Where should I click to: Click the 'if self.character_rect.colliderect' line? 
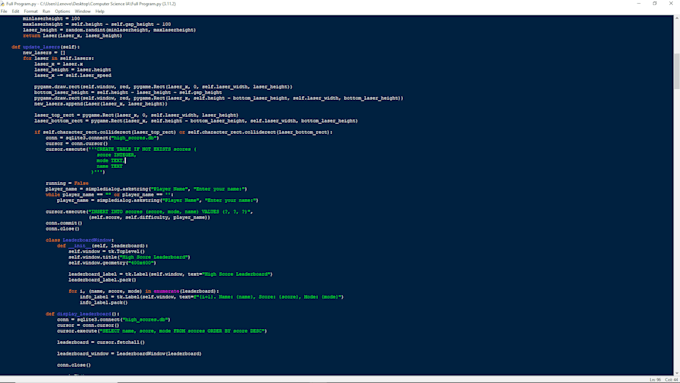pos(183,132)
